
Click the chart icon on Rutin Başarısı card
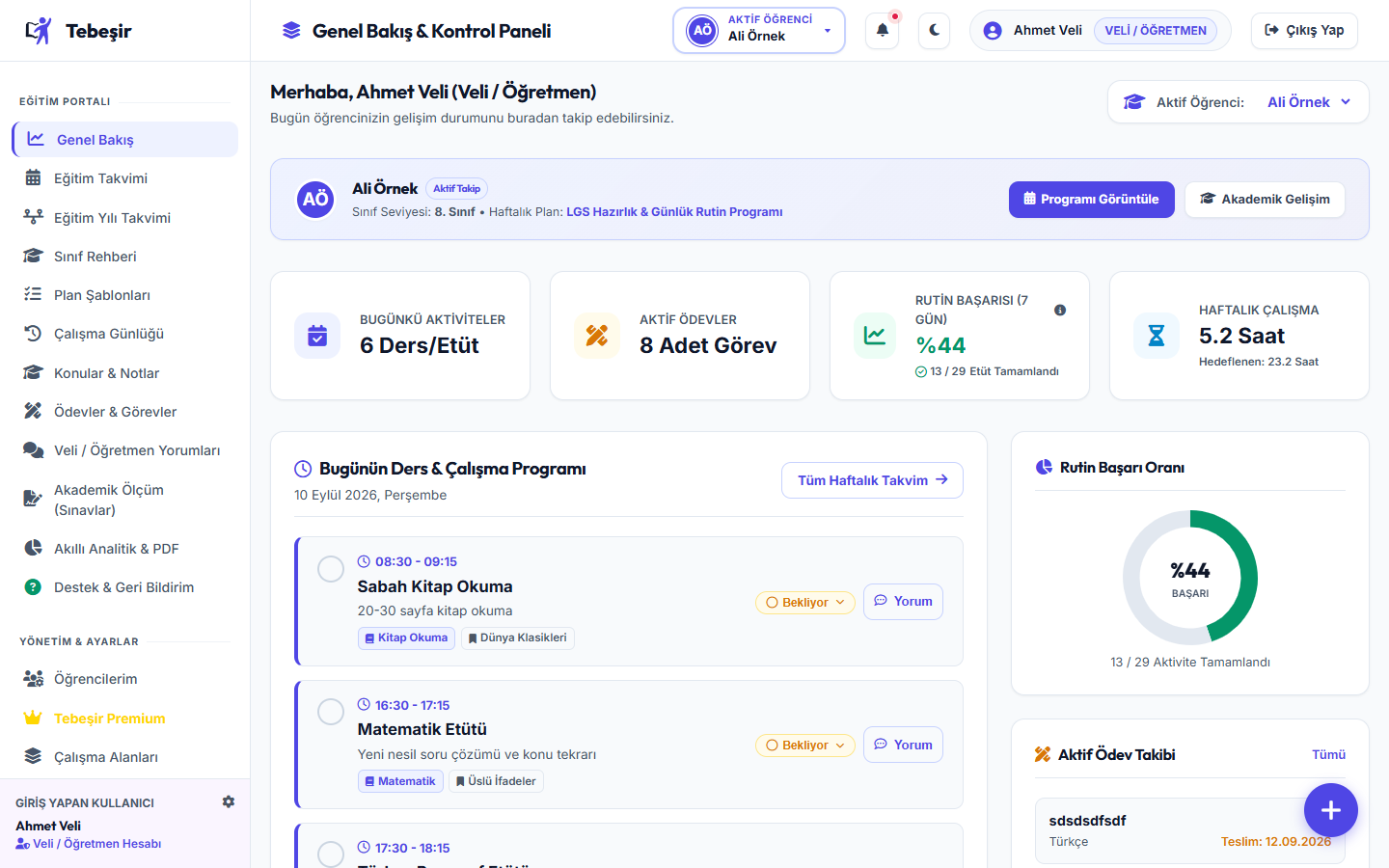click(x=875, y=336)
